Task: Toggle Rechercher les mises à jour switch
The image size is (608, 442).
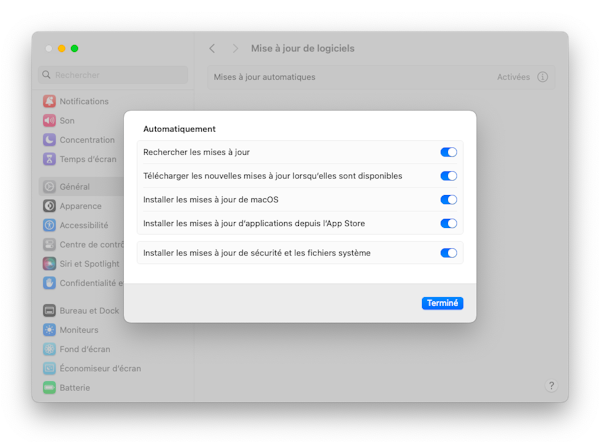Action: tap(448, 152)
